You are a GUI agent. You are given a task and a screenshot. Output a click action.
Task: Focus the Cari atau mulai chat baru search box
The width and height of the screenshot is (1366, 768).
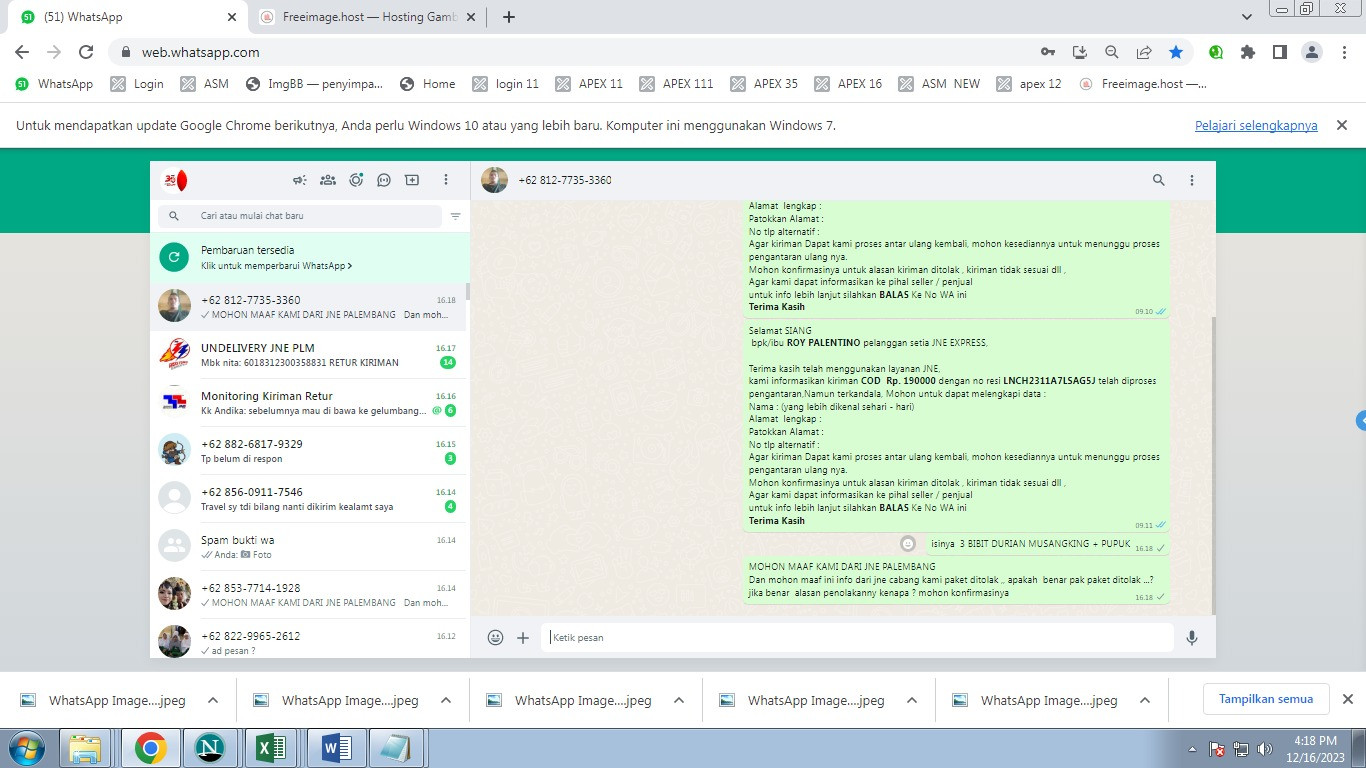pos(299,216)
